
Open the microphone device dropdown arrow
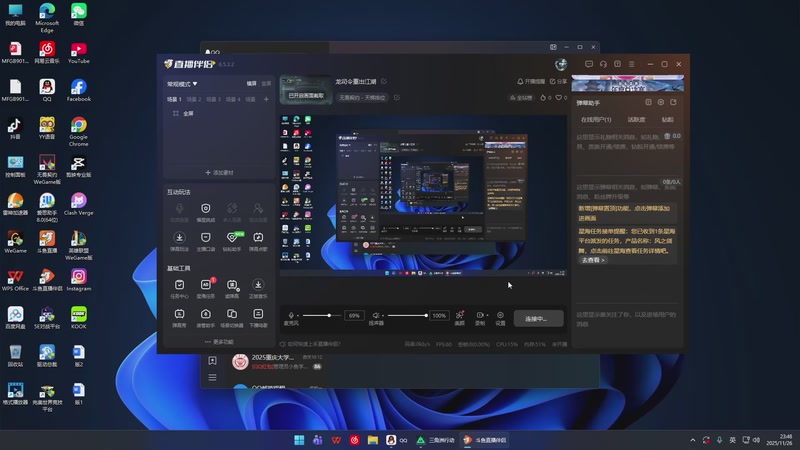tap(298, 315)
